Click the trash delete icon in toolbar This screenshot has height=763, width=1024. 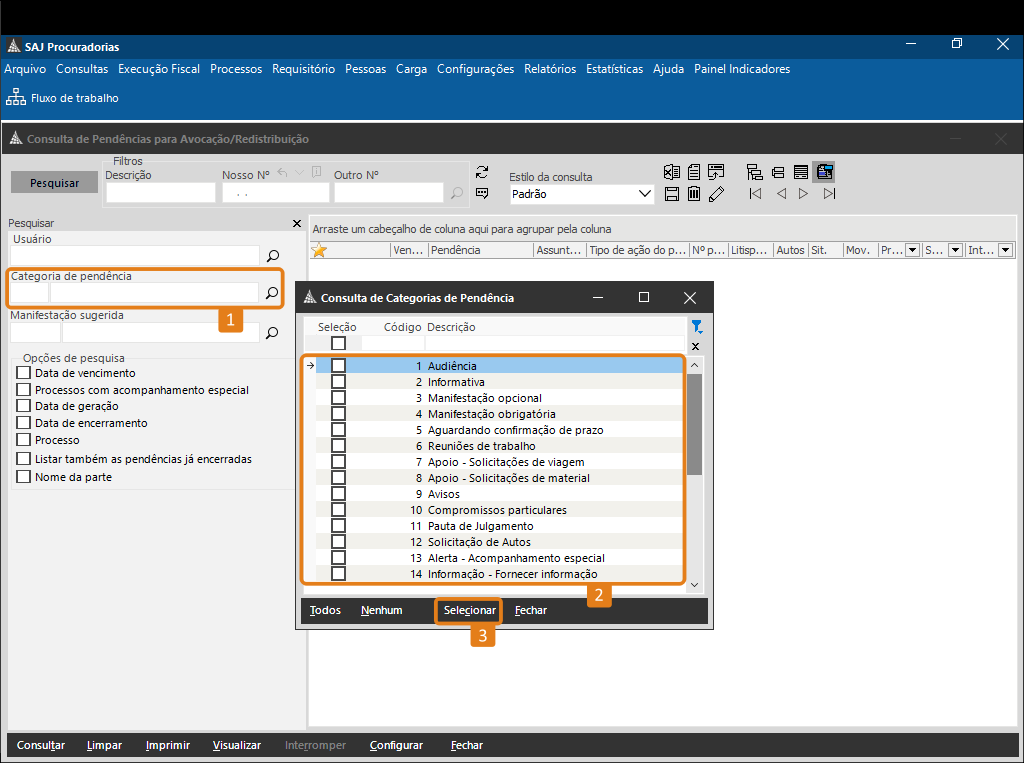694,194
